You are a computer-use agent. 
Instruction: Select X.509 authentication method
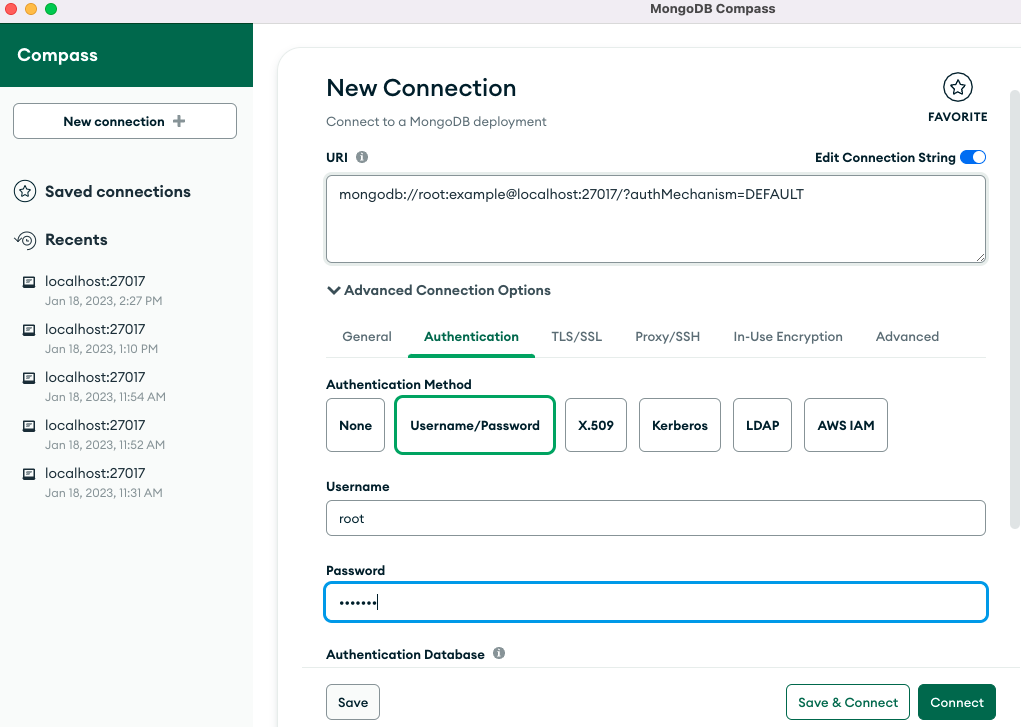(x=596, y=425)
